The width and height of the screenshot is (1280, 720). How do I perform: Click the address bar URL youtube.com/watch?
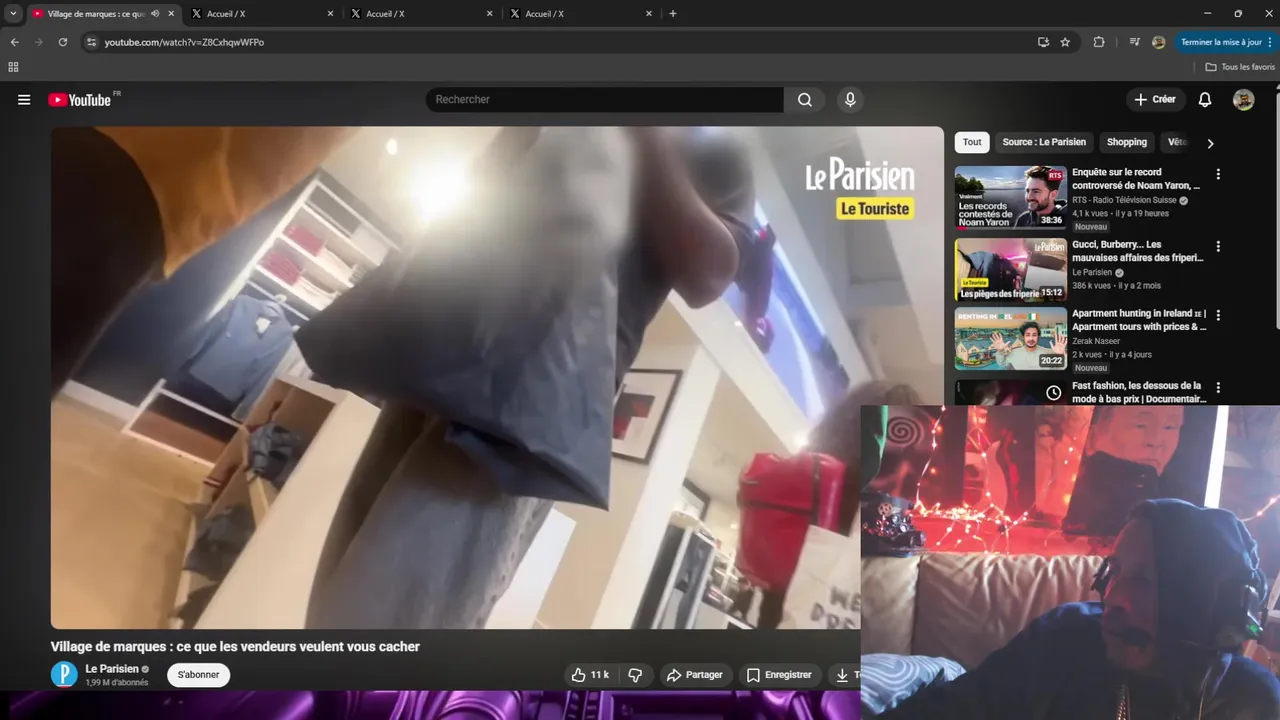(184, 42)
